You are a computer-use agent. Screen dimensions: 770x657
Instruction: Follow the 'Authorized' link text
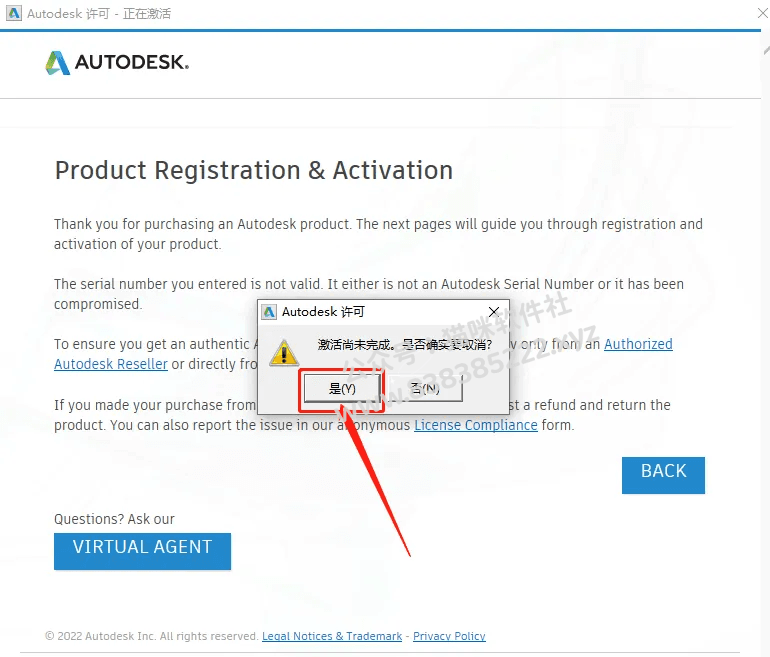coord(638,344)
